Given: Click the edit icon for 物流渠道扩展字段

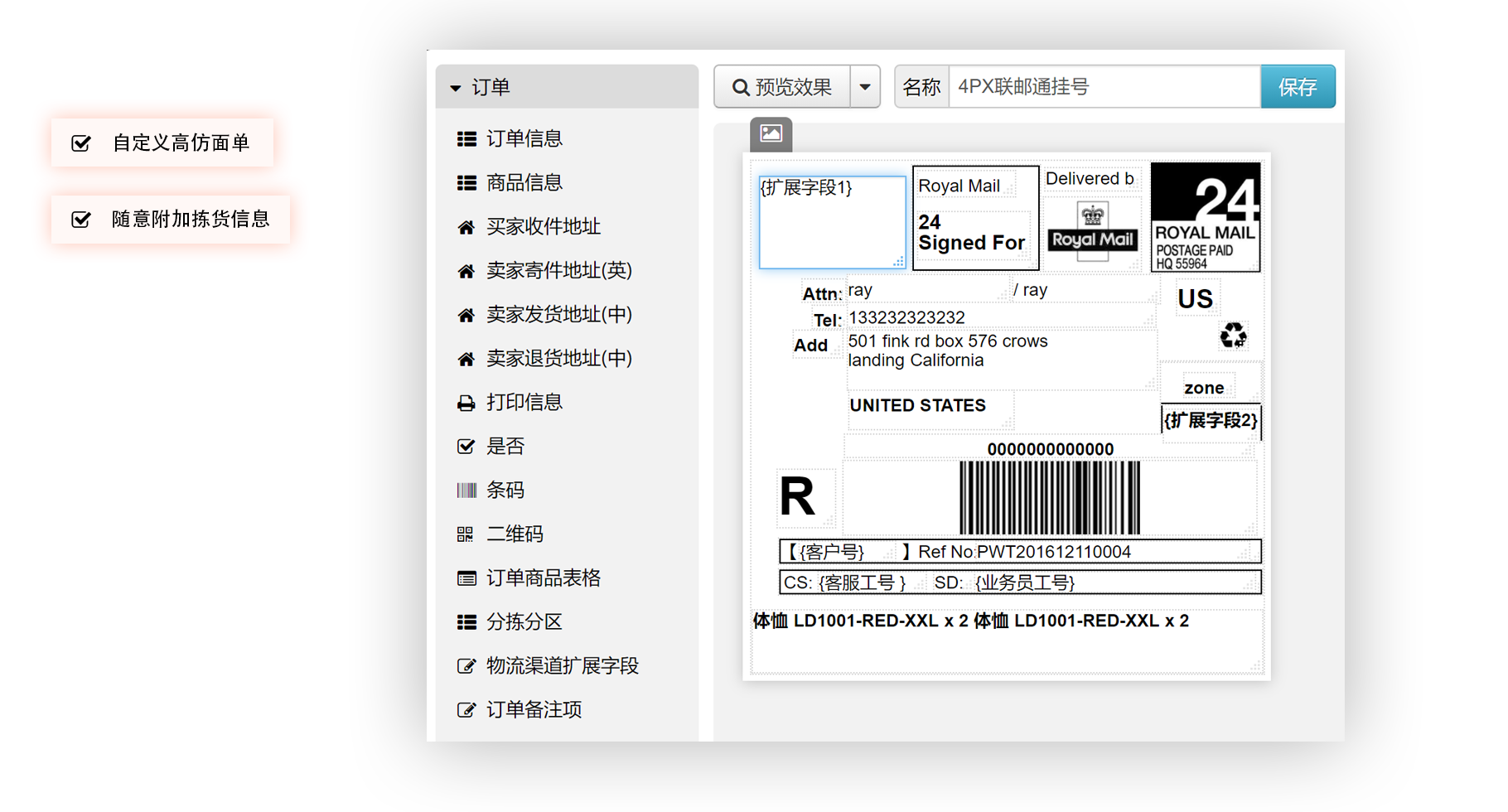Looking at the screenshot, I should (x=466, y=666).
